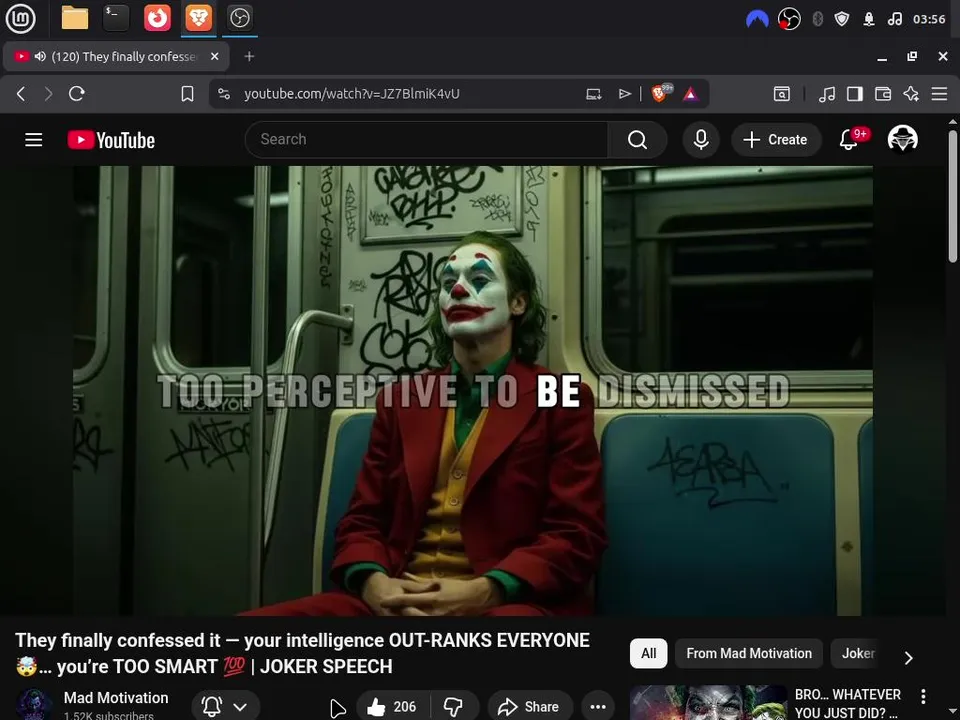Go back to previous page
This screenshot has width=960, height=720.
click(x=21, y=94)
